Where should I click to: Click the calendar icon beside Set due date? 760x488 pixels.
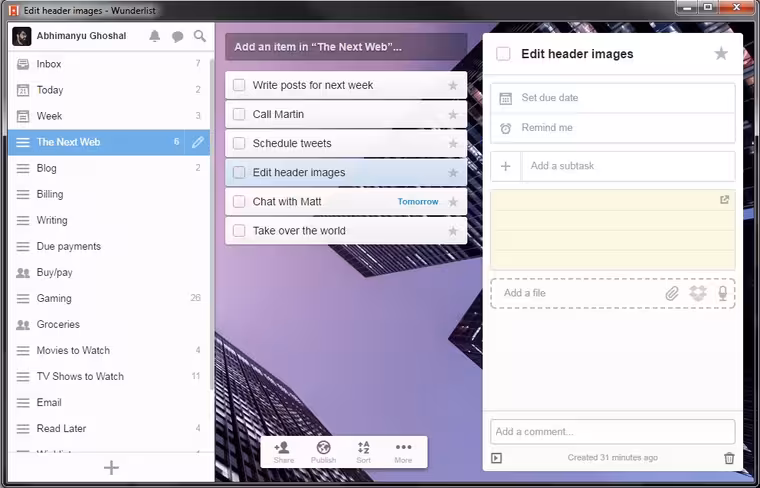click(x=506, y=98)
